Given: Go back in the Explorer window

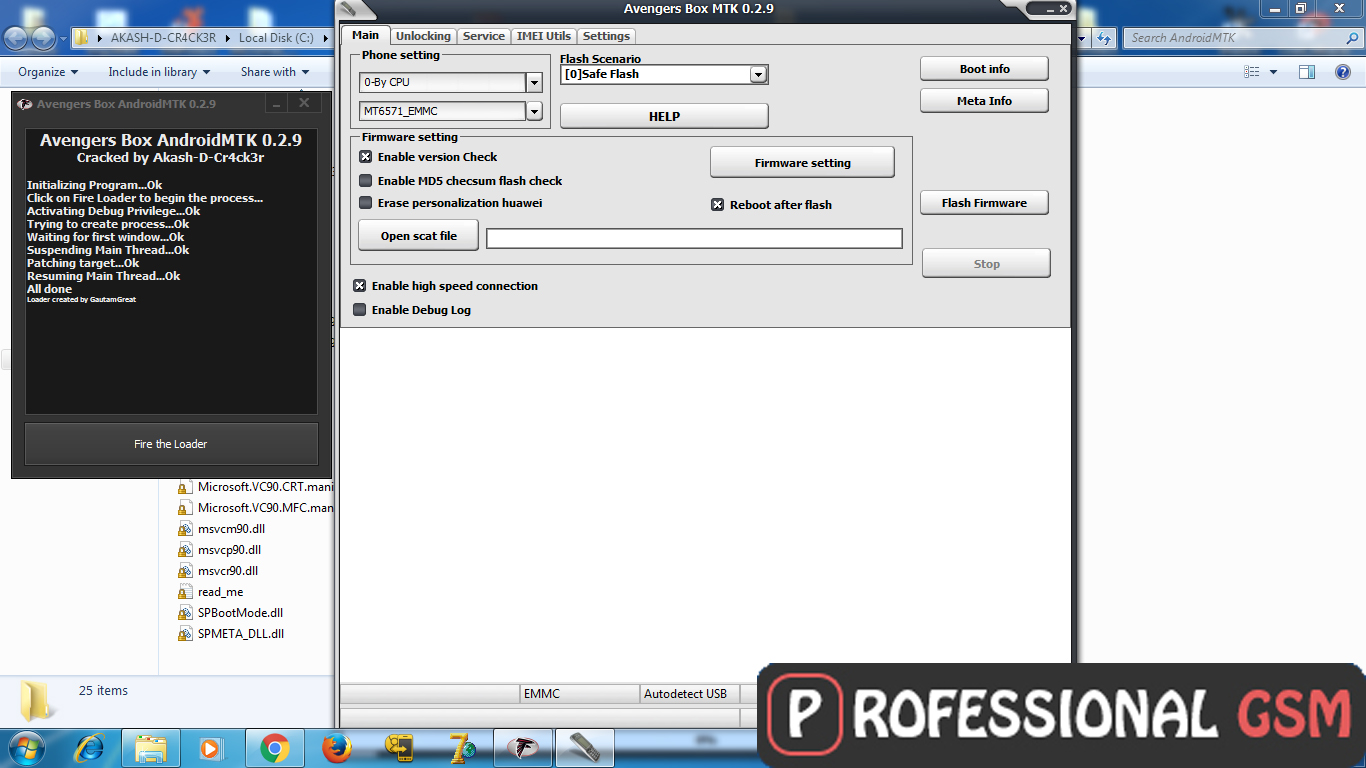Looking at the screenshot, I should pos(16,38).
